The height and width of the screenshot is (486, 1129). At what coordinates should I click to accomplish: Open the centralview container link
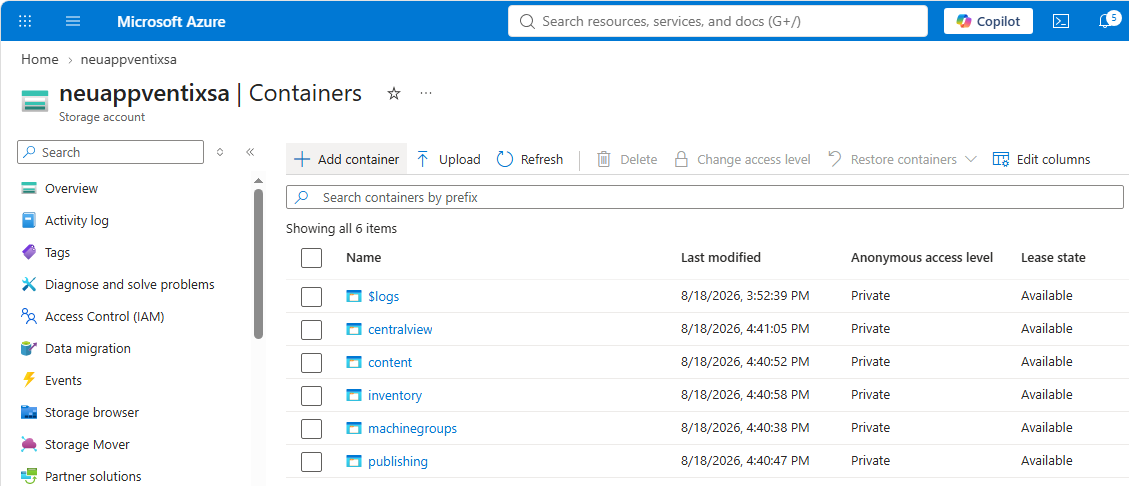click(x=400, y=329)
